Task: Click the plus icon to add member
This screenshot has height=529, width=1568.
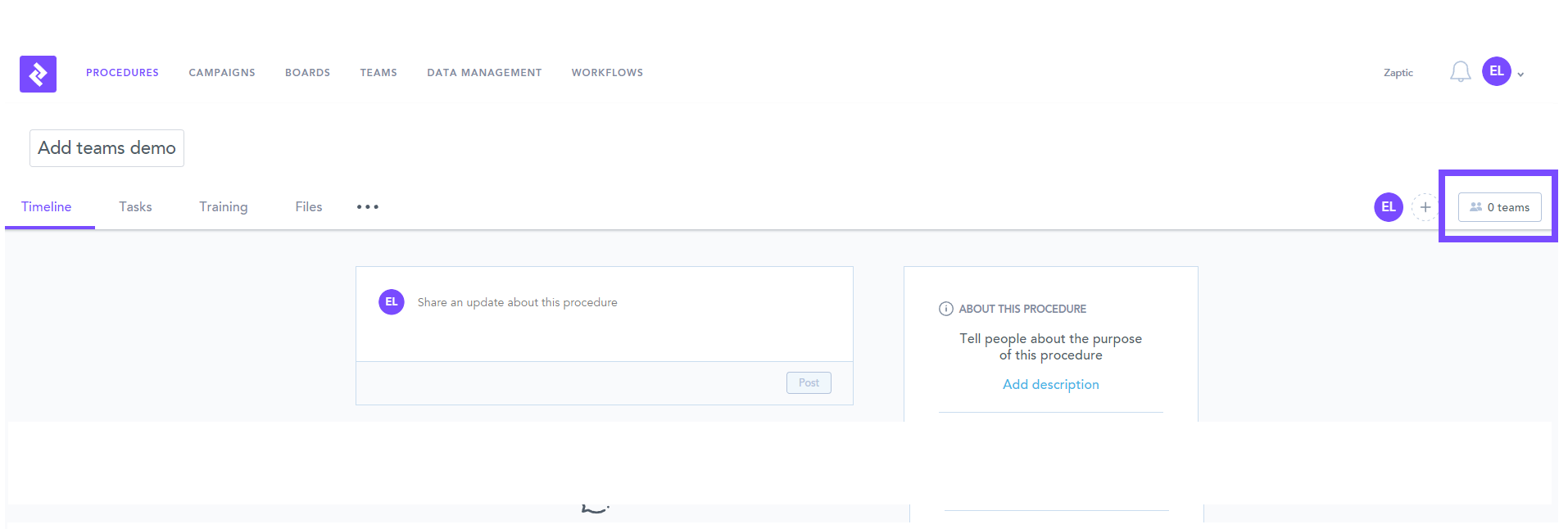Action: tap(1425, 207)
